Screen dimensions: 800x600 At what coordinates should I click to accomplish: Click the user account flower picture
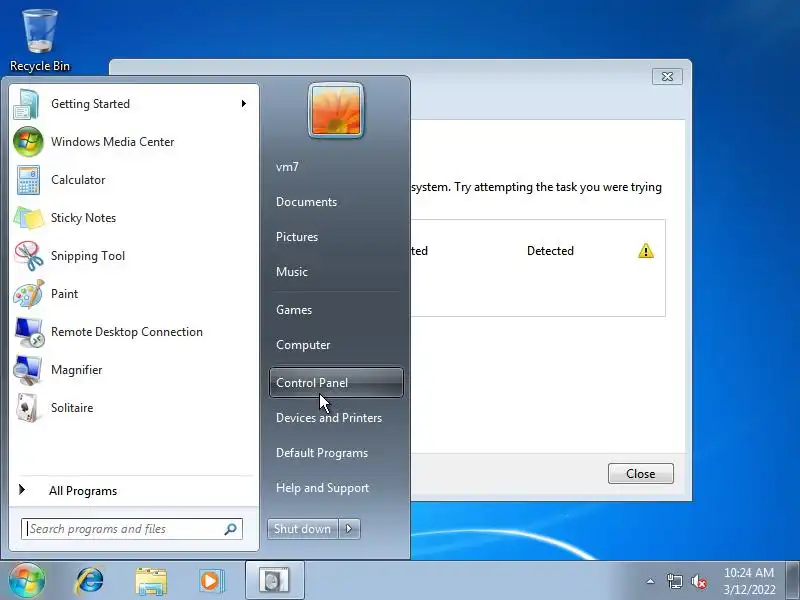click(336, 110)
